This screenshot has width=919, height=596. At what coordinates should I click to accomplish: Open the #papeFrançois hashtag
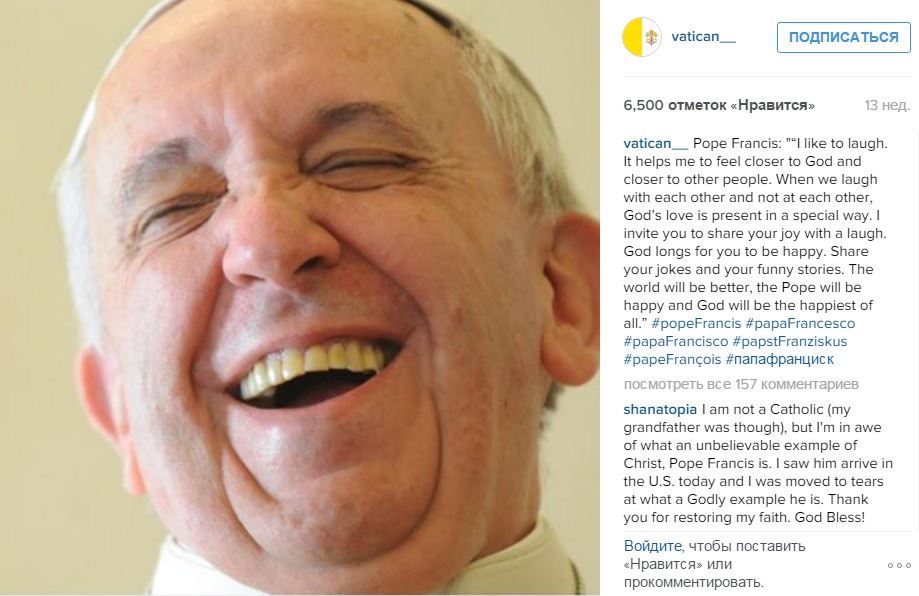pos(672,360)
